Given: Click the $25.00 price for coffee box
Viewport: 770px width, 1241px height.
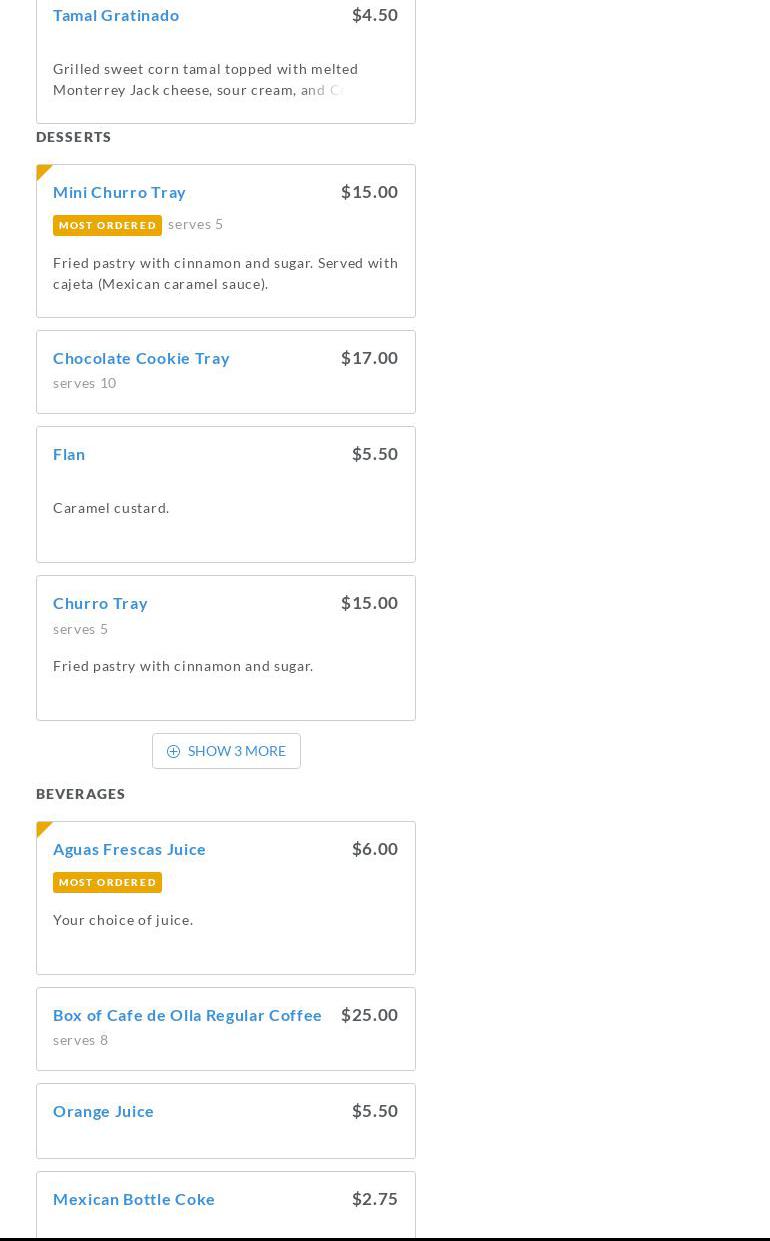Looking at the screenshot, I should 369,1015.
